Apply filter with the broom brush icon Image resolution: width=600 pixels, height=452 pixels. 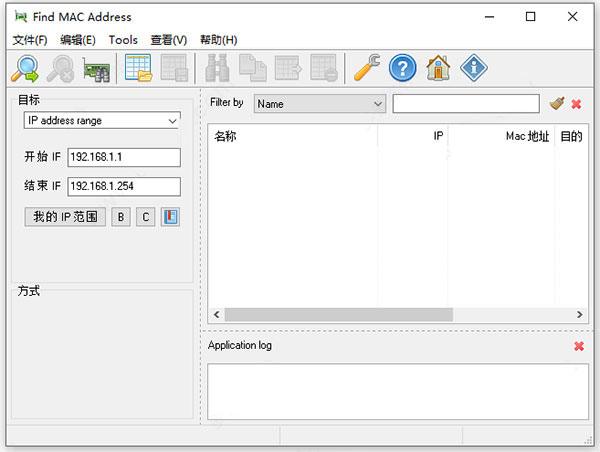557,103
